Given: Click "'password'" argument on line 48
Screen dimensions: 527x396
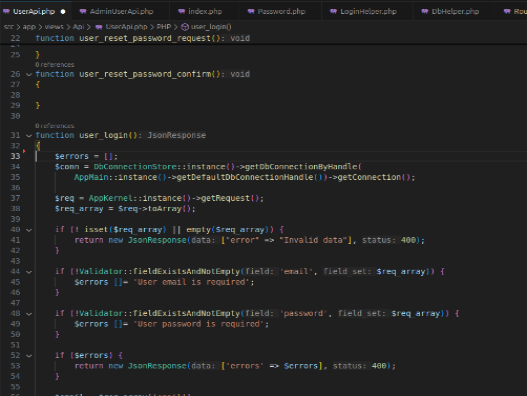Looking at the screenshot, I should click(x=303, y=314).
